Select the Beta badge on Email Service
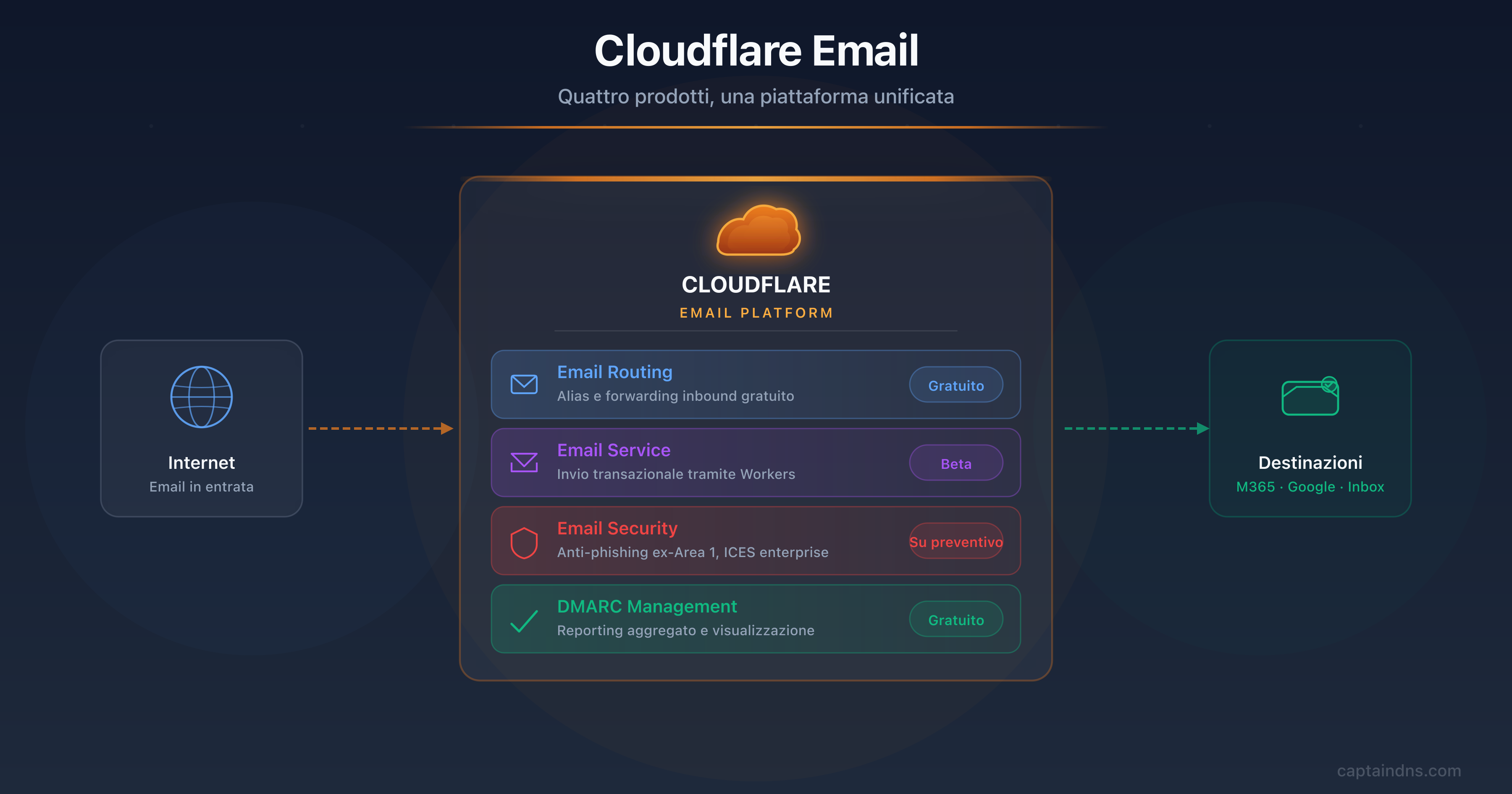The width and height of the screenshot is (1512, 794). [955, 463]
